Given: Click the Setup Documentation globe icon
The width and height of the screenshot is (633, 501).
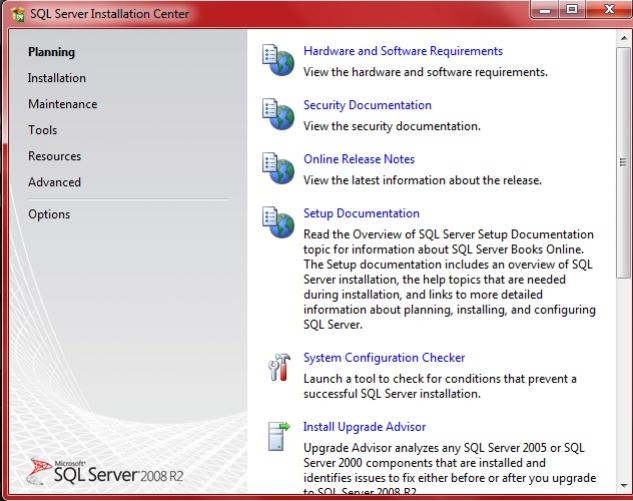Looking at the screenshot, I should [278, 222].
